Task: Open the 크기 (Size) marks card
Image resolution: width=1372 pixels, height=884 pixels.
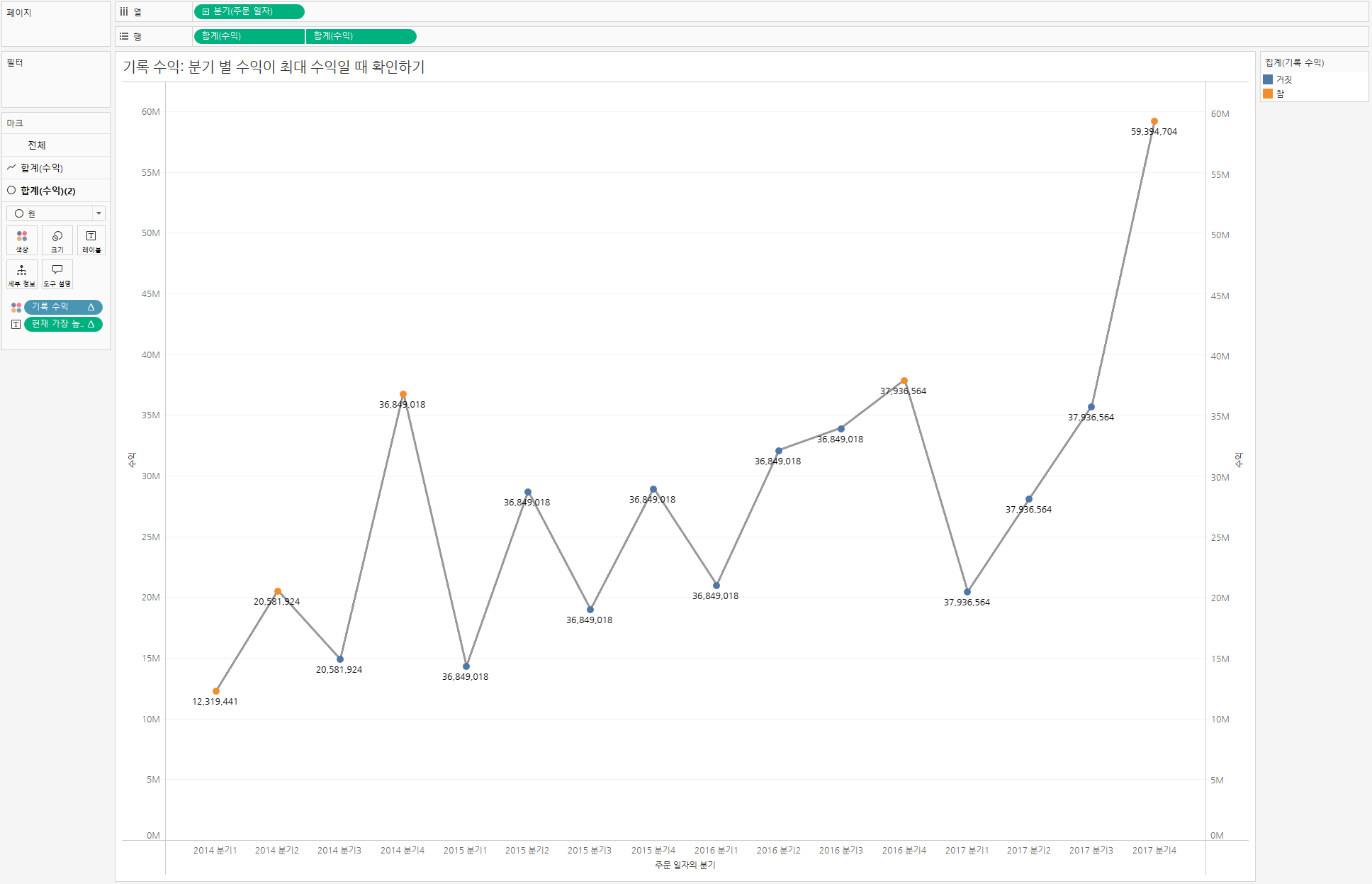Action: [57, 240]
